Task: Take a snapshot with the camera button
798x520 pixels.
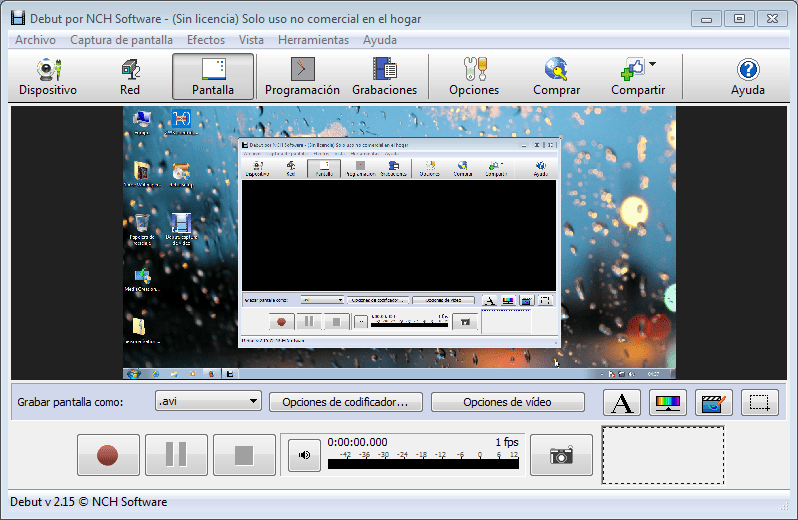Action: [x=561, y=455]
